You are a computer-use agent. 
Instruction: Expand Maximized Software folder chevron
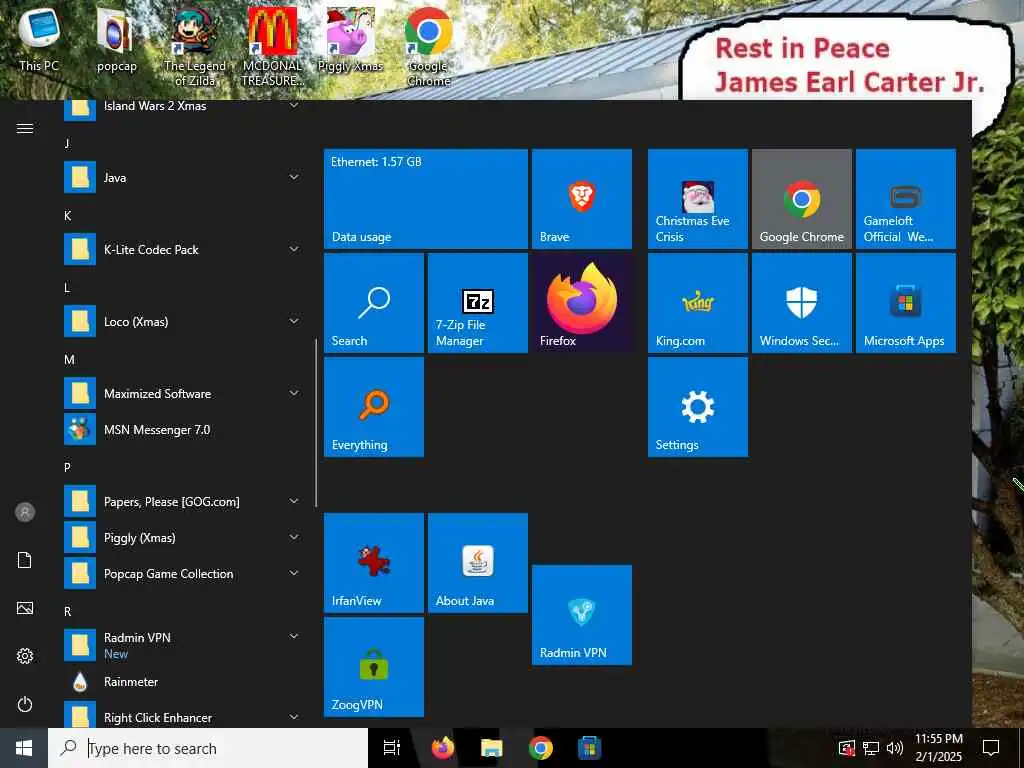tap(294, 392)
